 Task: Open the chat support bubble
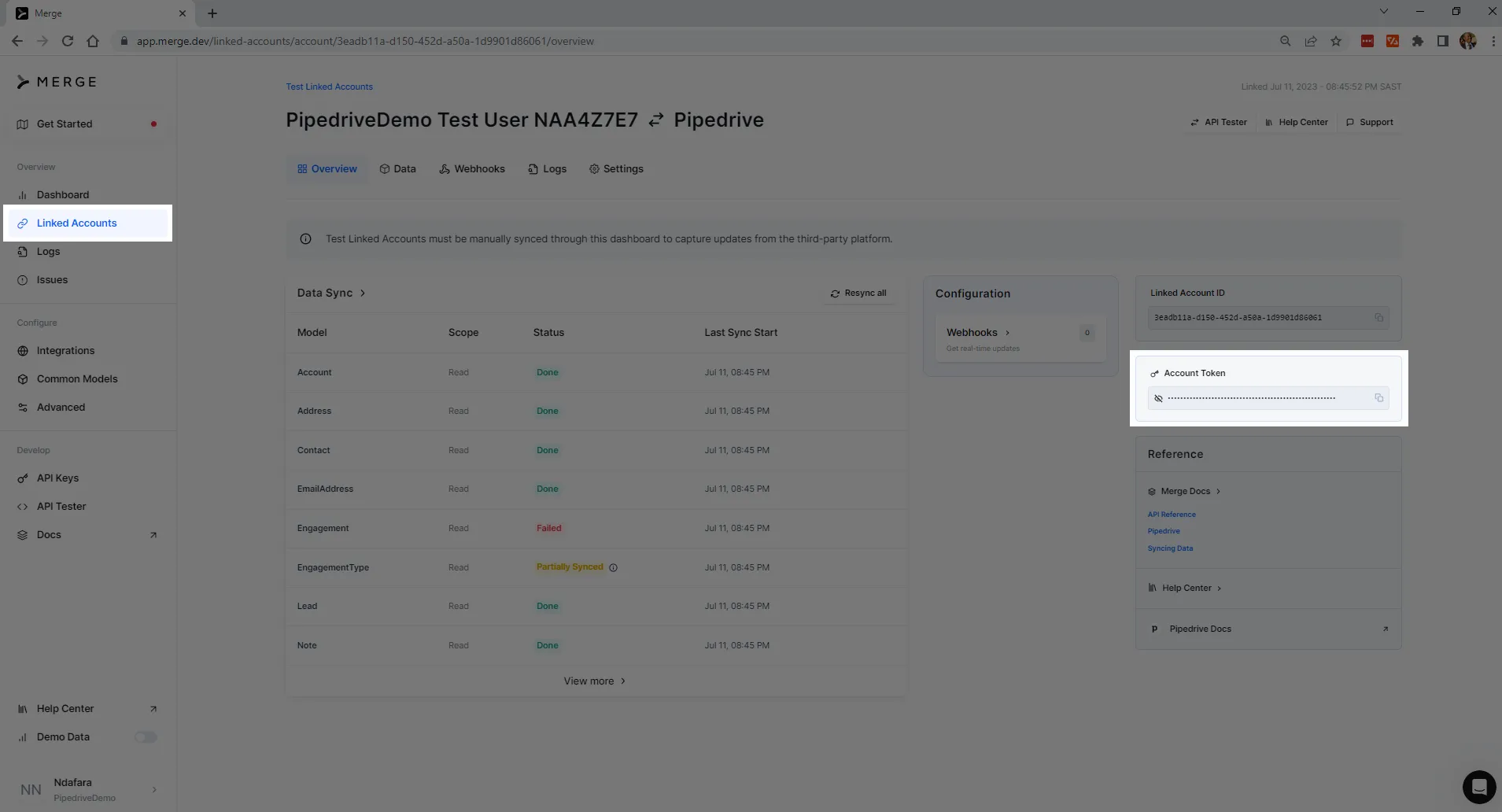click(x=1478, y=786)
